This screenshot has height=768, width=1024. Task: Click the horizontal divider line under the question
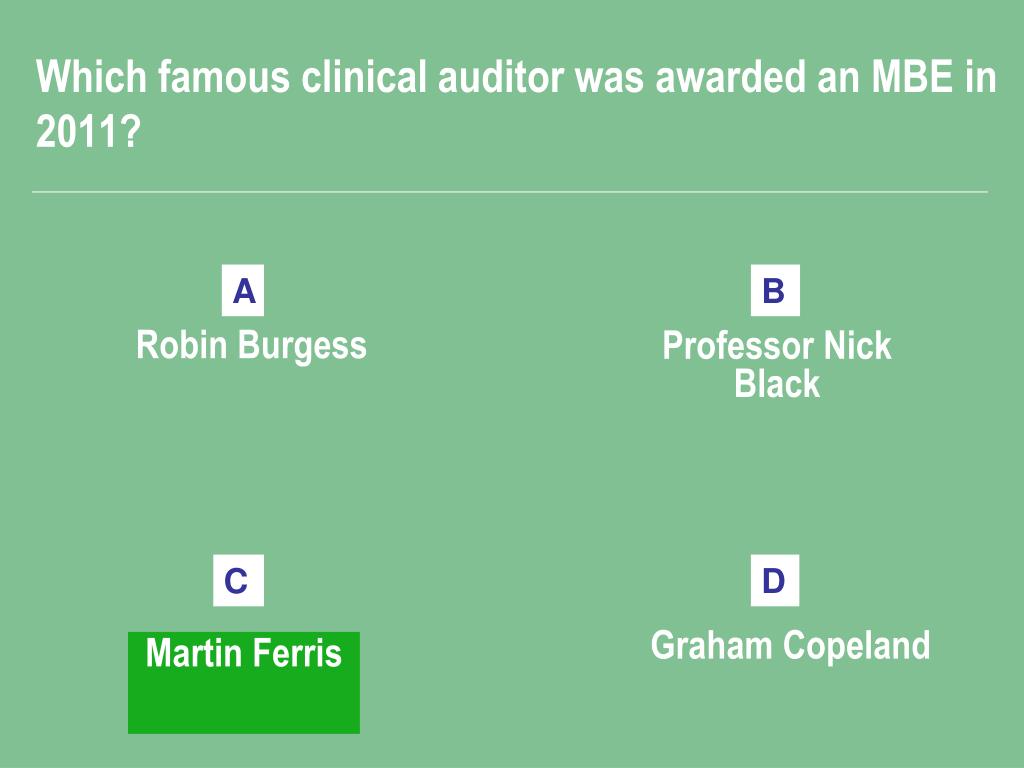coord(509,192)
